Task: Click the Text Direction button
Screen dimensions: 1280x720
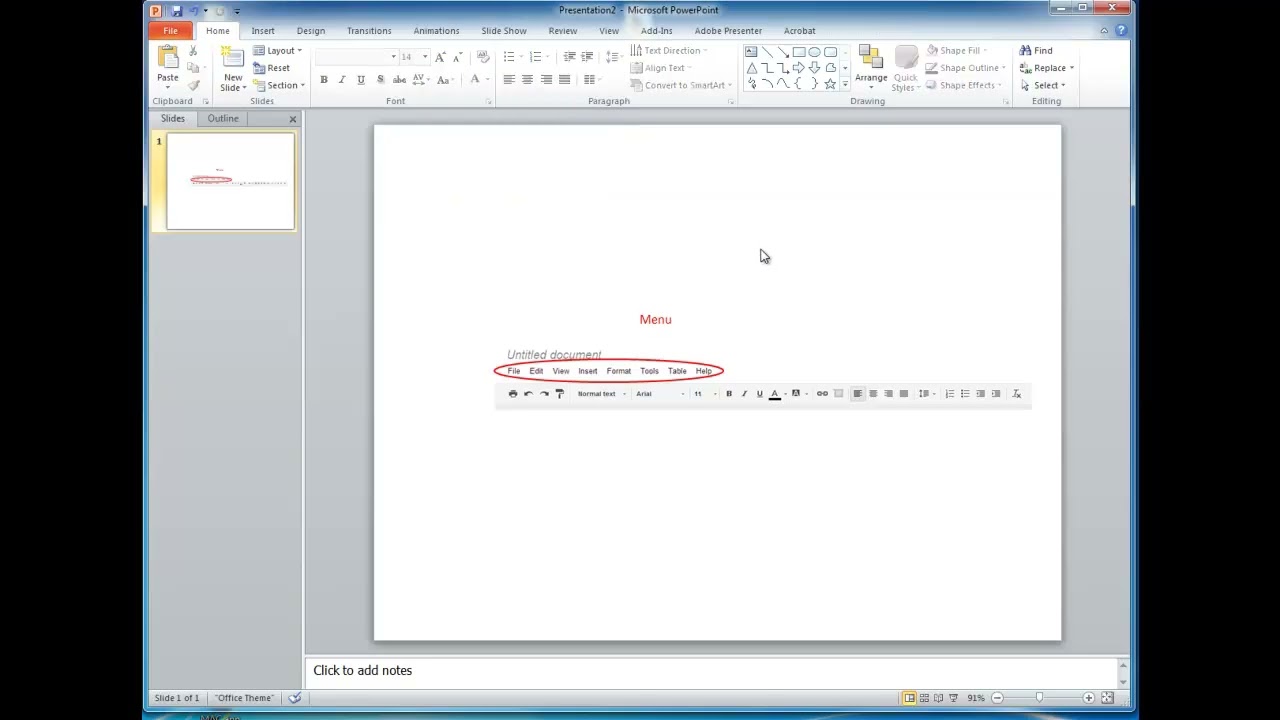Action: point(668,51)
